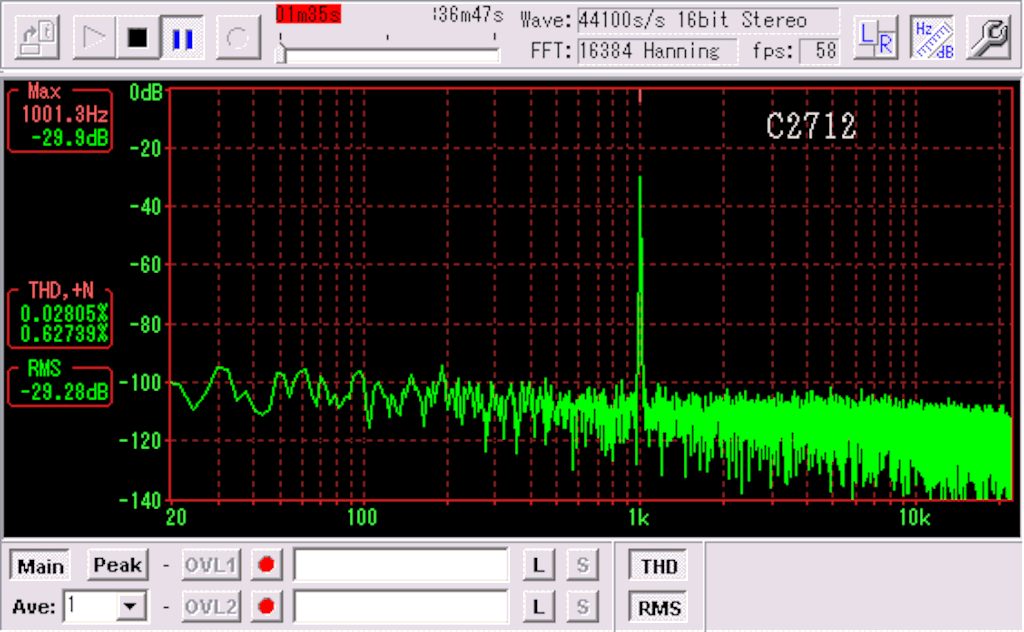The image size is (1024, 632).
Task: Click the THD+N value 0.62739%
Action: point(64,334)
